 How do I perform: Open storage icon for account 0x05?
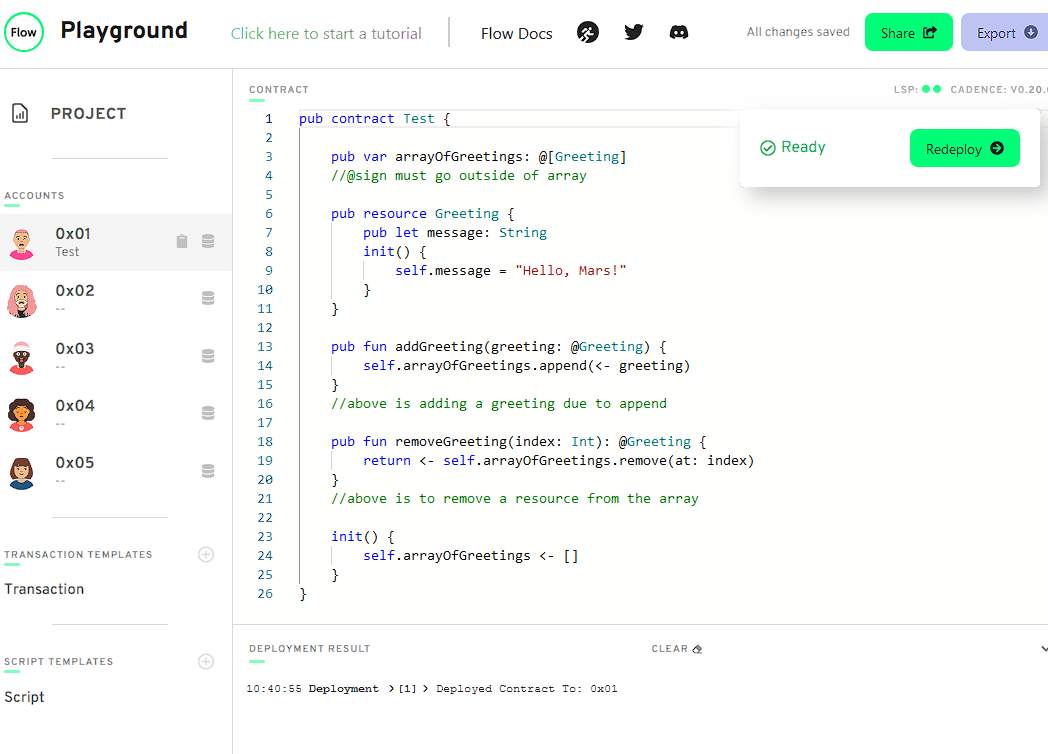click(x=208, y=471)
